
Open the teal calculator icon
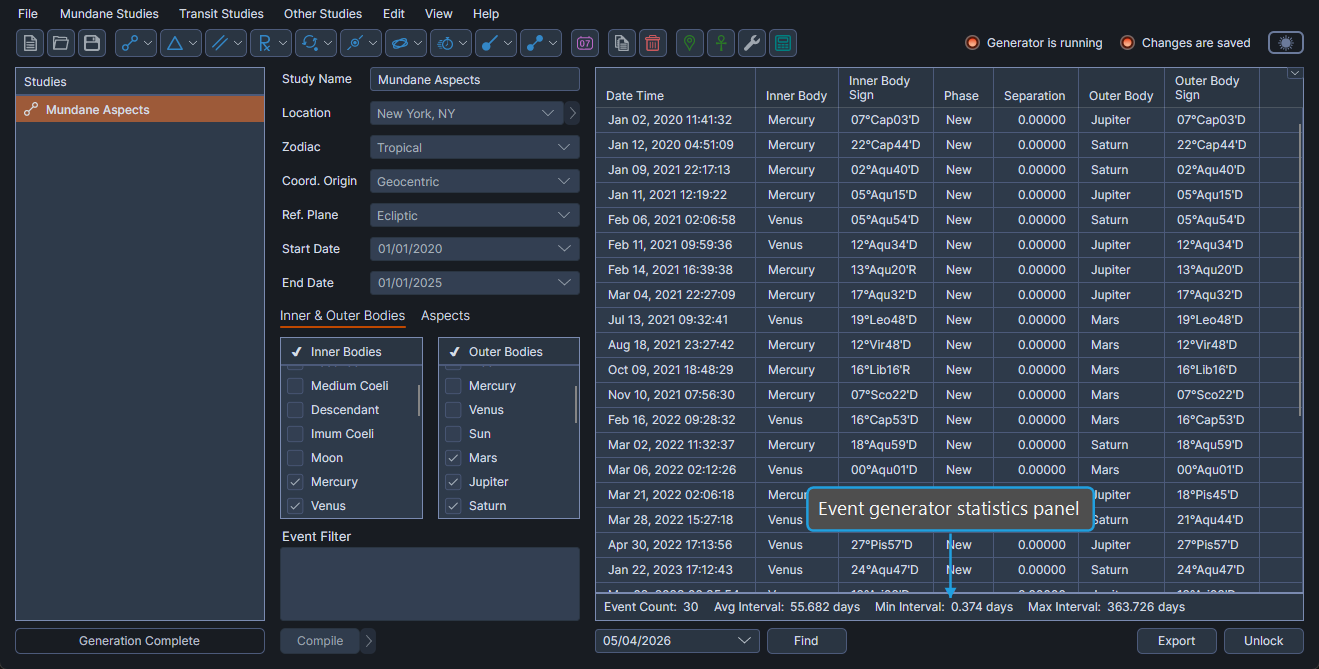pos(783,43)
